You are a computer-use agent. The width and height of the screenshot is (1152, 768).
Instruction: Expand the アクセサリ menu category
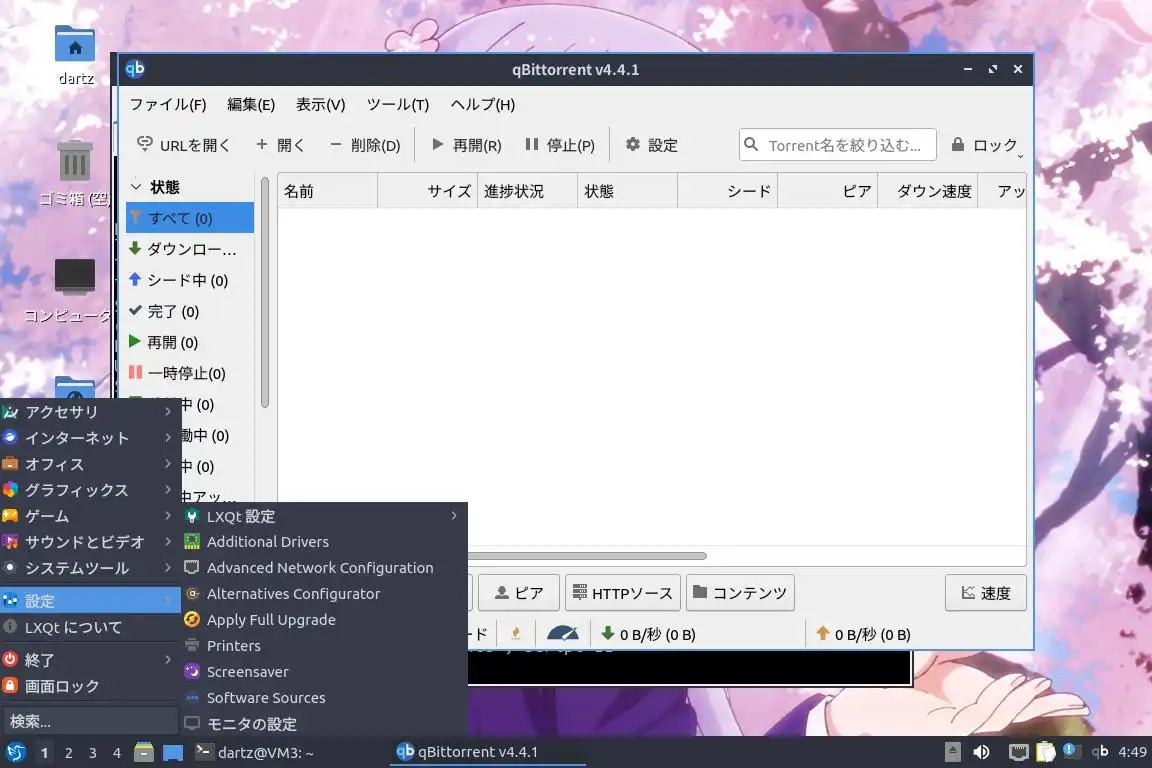[90, 412]
